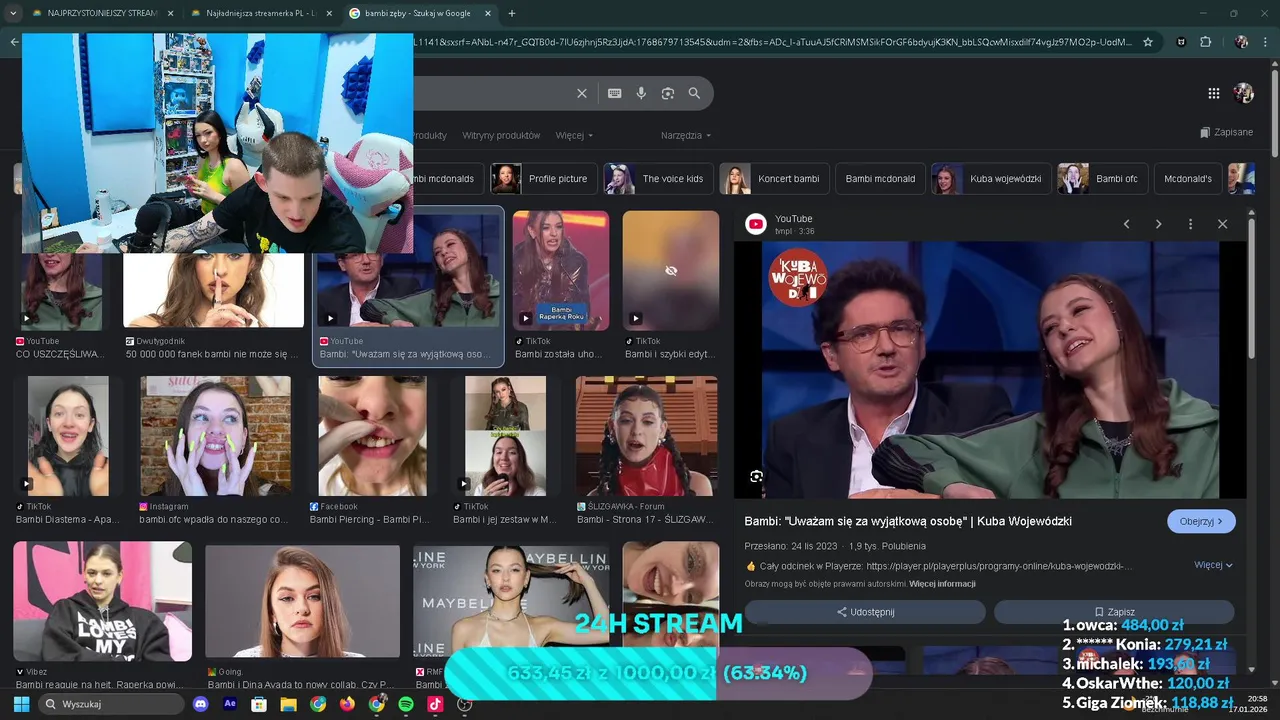Open Microsoft Store from taskbar
This screenshot has width=1280, height=720.
click(259, 704)
